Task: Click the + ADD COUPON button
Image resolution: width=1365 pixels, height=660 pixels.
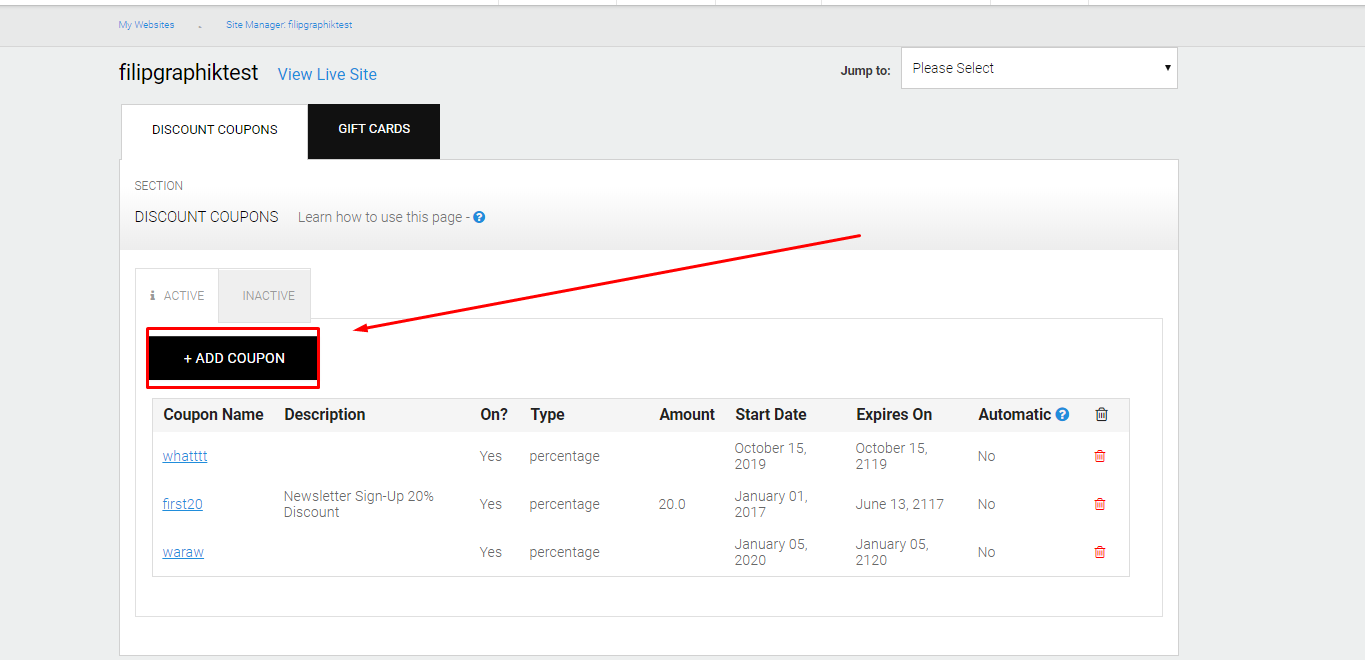Action: [x=232, y=358]
